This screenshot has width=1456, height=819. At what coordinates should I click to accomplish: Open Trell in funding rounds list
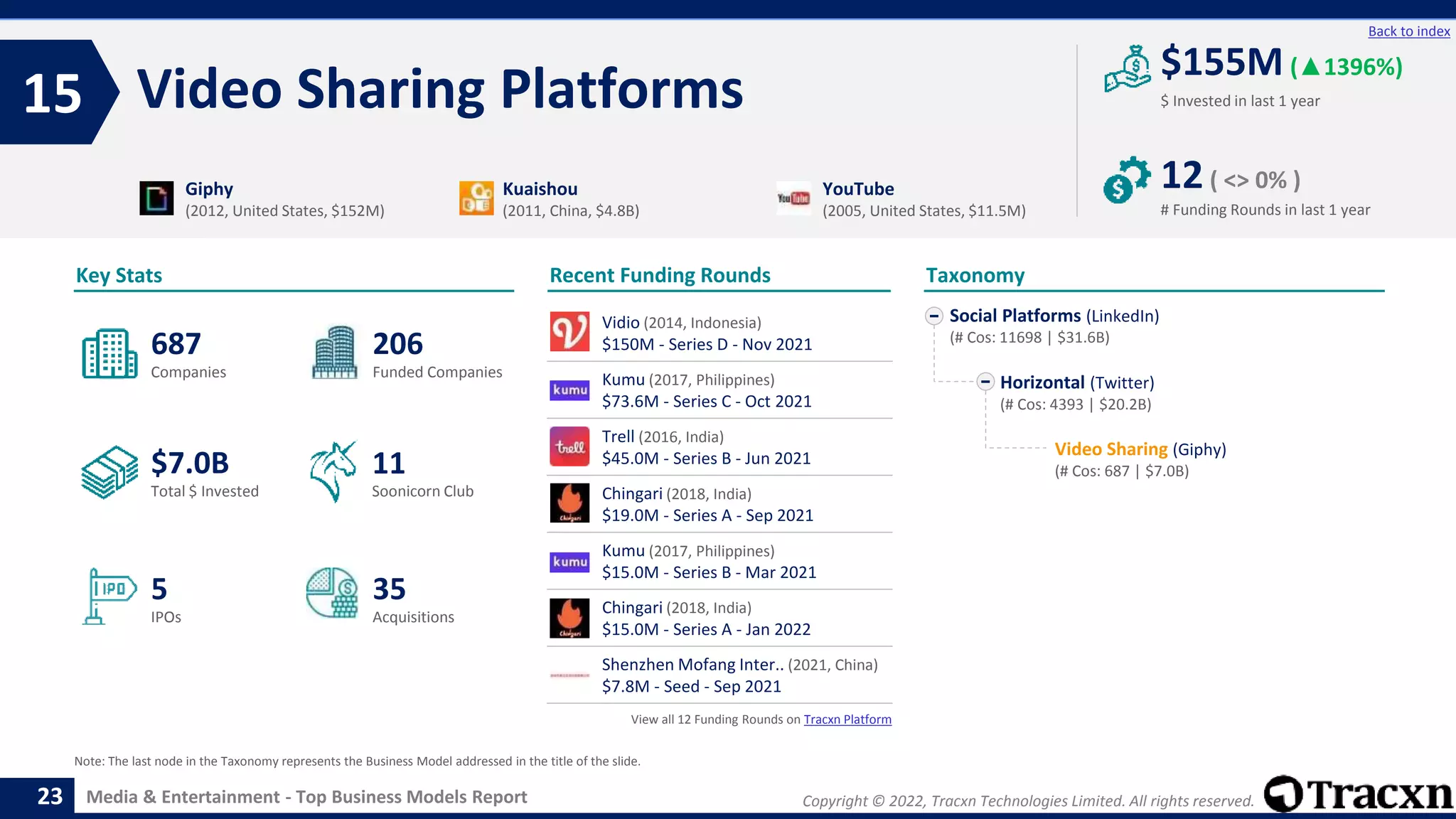pyautogui.click(x=618, y=437)
